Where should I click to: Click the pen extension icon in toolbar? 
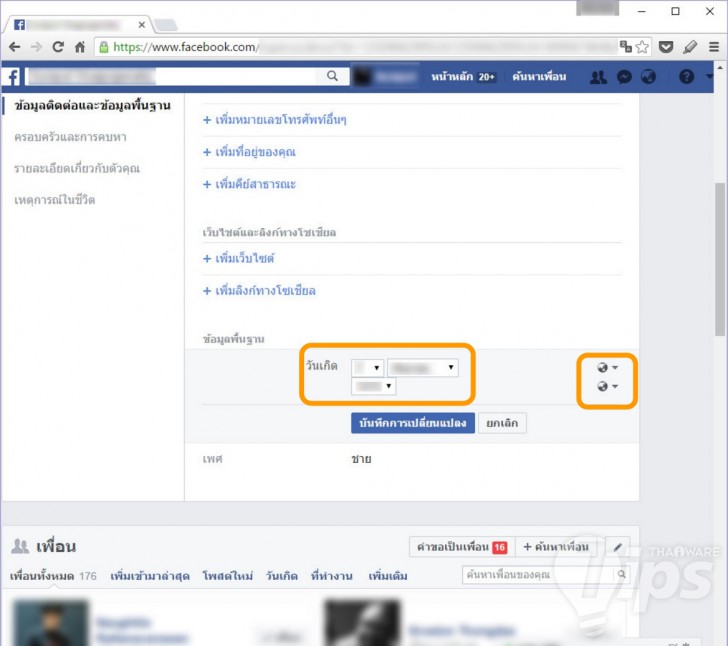pyautogui.click(x=690, y=47)
